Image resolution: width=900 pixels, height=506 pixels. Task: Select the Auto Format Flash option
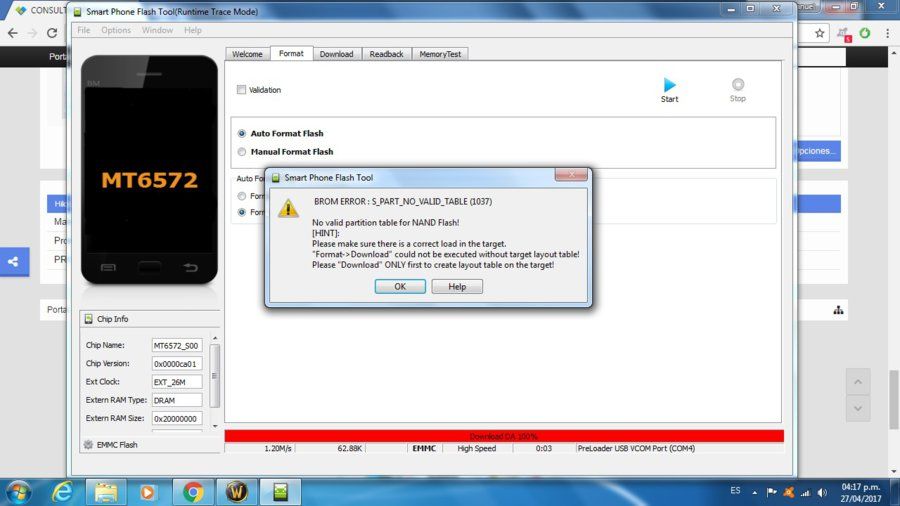(242, 133)
